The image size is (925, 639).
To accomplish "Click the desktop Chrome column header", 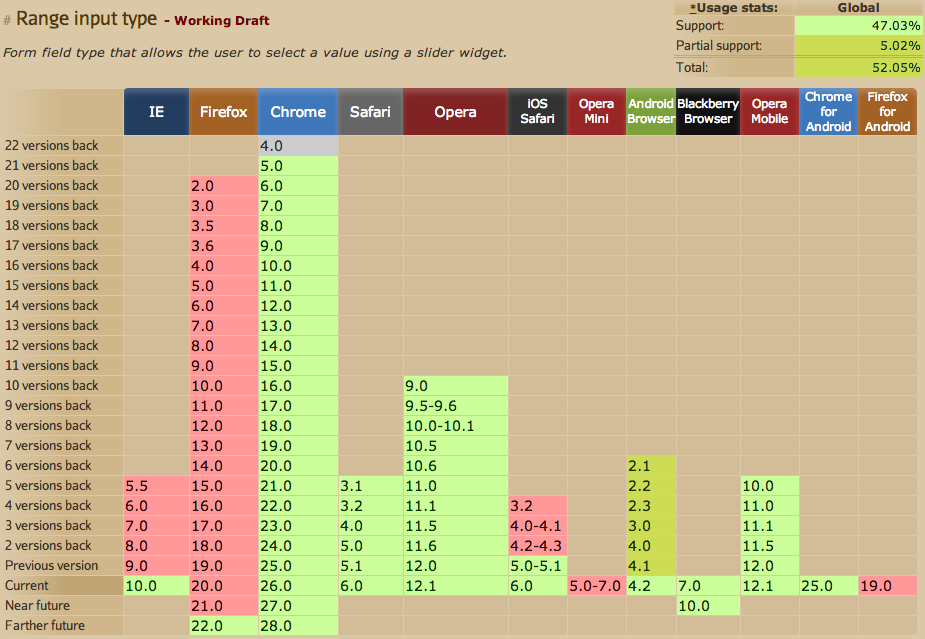I will tap(298, 112).
